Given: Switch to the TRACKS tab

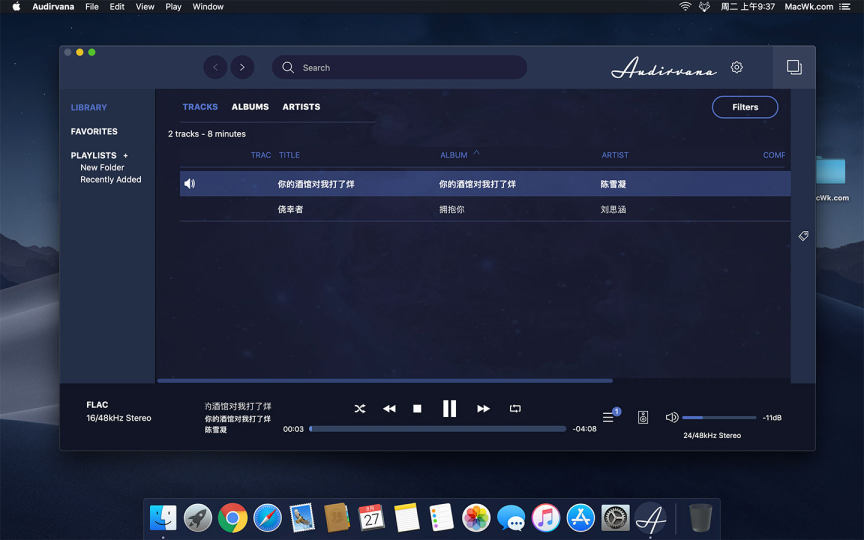Looking at the screenshot, I should click(200, 107).
